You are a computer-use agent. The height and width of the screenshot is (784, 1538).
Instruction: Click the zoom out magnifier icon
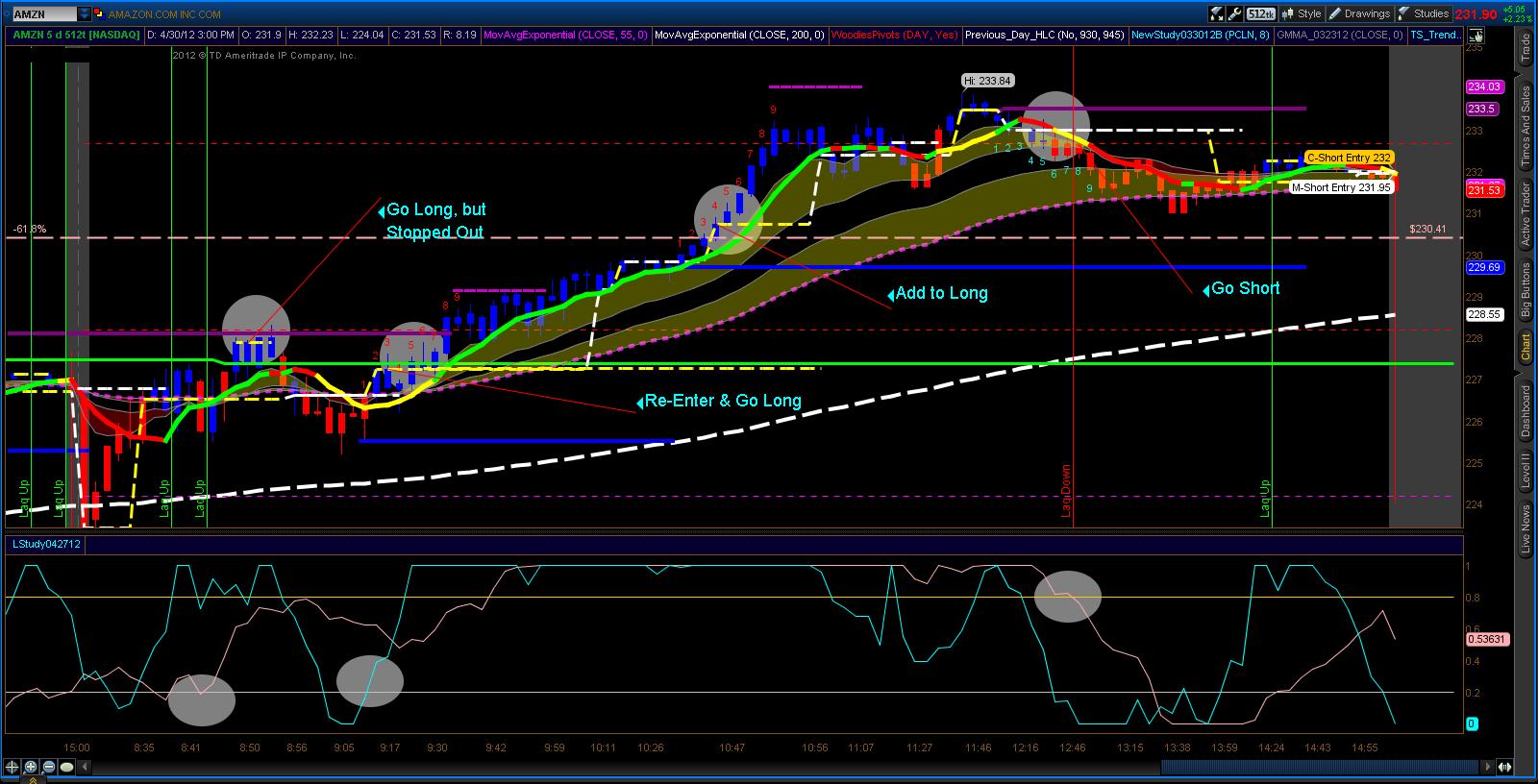47,767
